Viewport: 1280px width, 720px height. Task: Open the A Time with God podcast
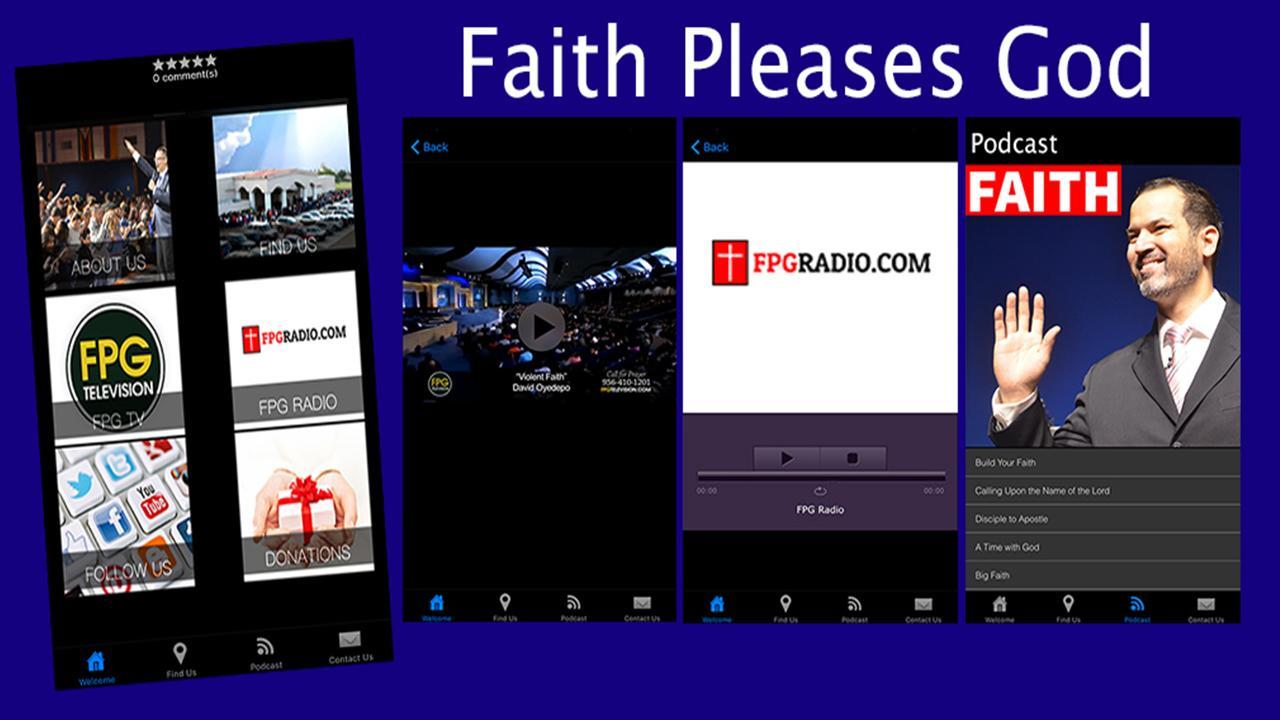click(1102, 547)
